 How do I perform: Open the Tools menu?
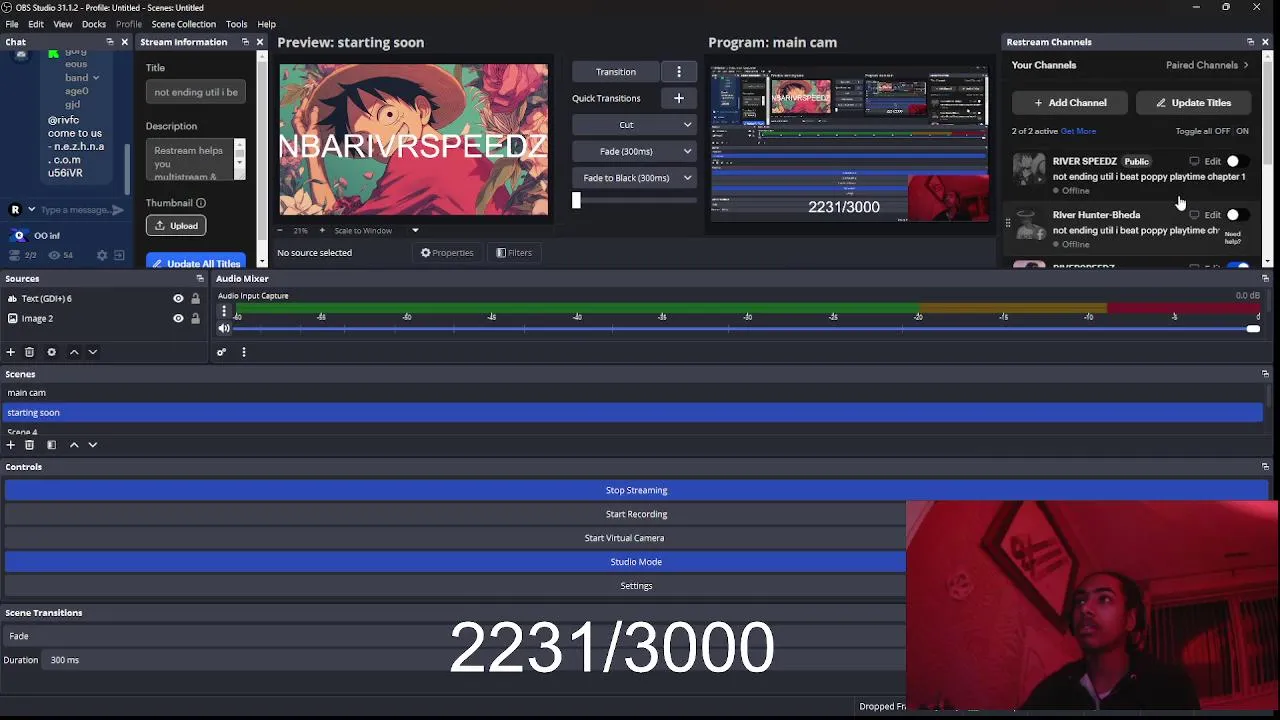237,24
